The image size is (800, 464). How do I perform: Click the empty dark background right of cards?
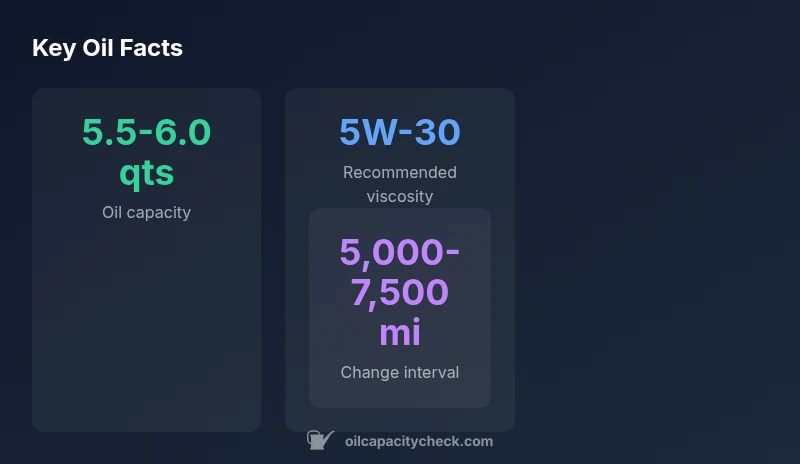pos(660,260)
